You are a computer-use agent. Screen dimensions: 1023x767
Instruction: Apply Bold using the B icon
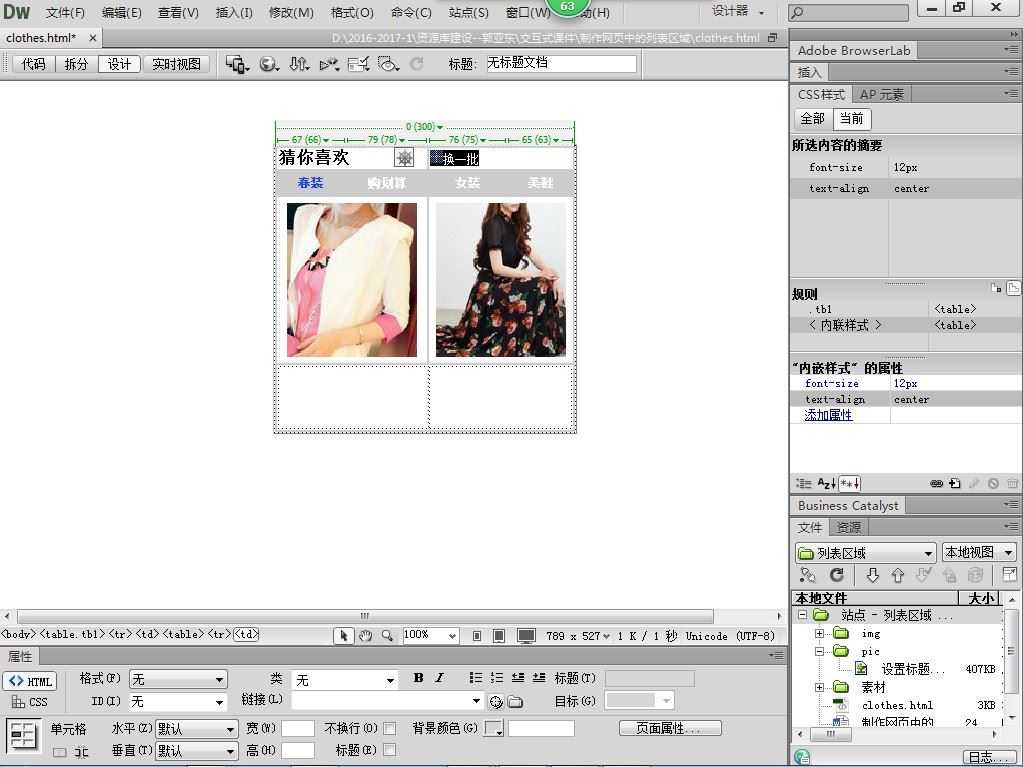418,678
